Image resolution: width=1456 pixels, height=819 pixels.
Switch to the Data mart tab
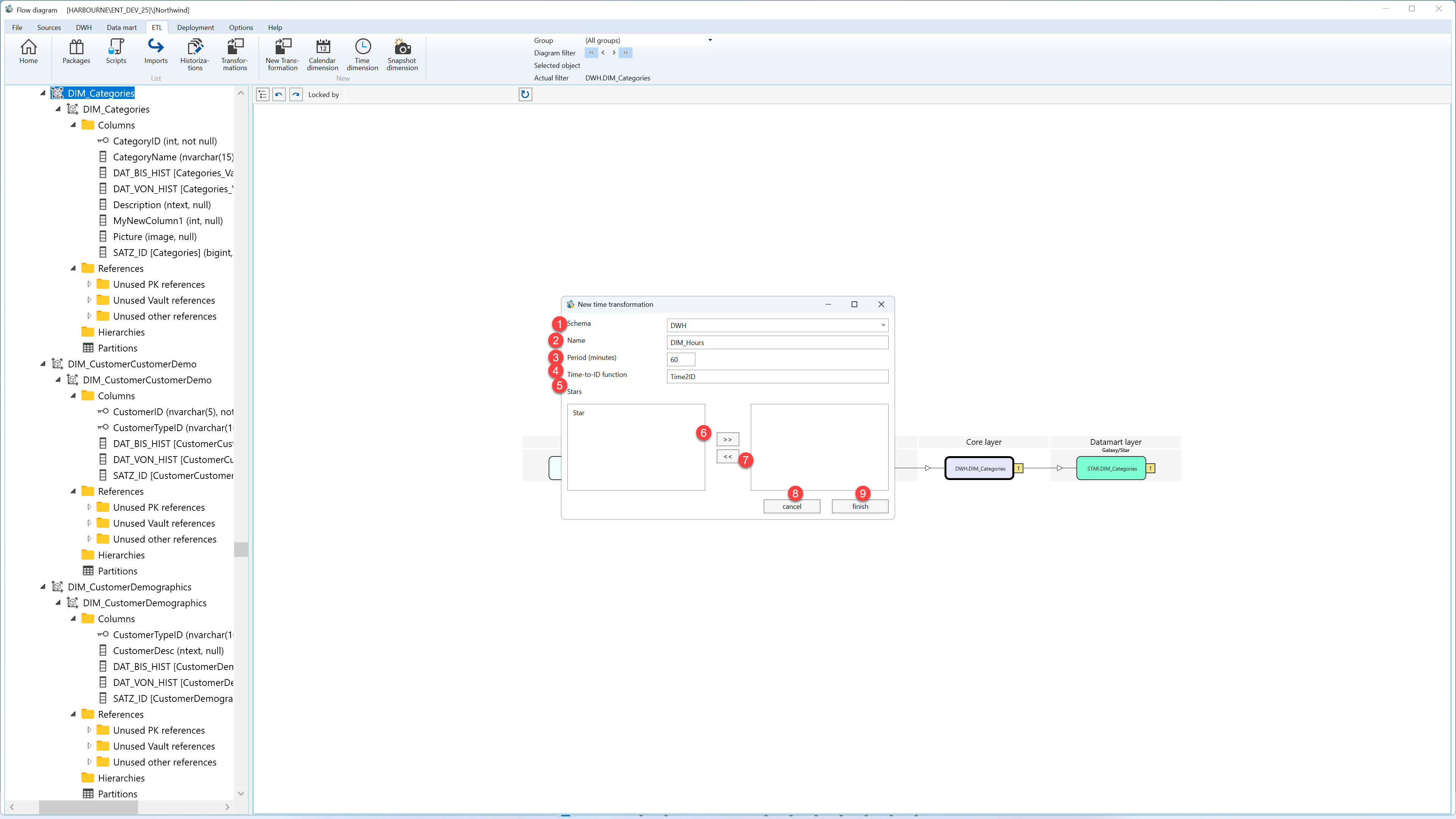coord(121,27)
